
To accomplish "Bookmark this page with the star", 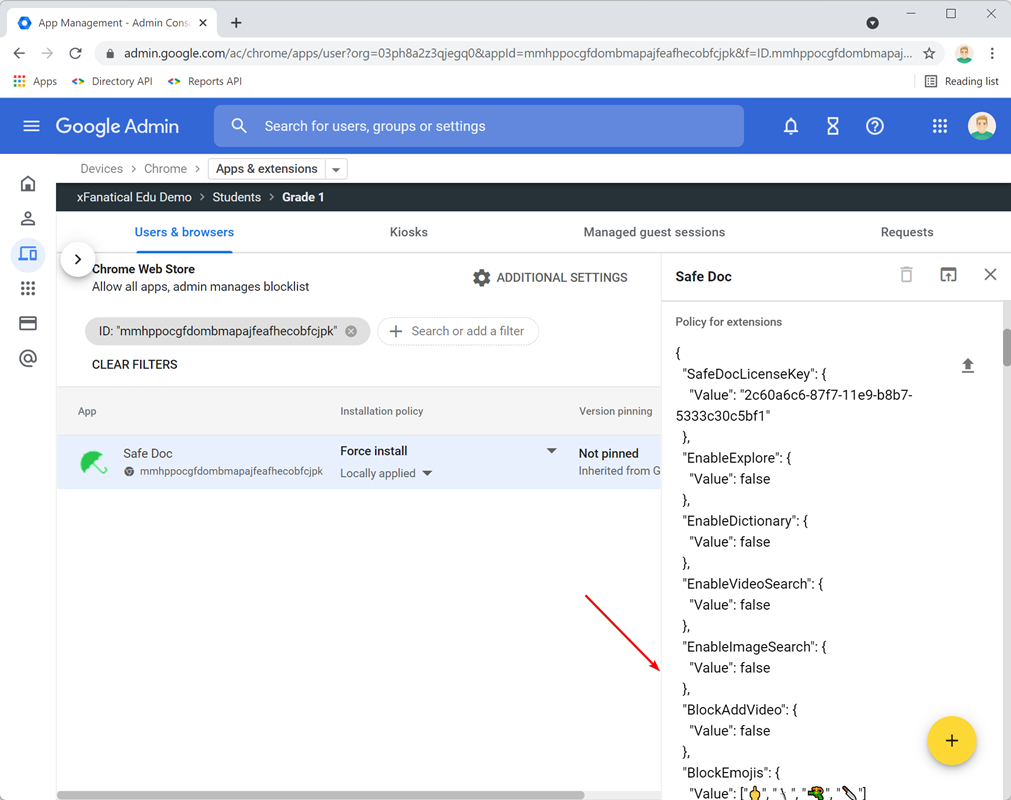I will [x=928, y=54].
